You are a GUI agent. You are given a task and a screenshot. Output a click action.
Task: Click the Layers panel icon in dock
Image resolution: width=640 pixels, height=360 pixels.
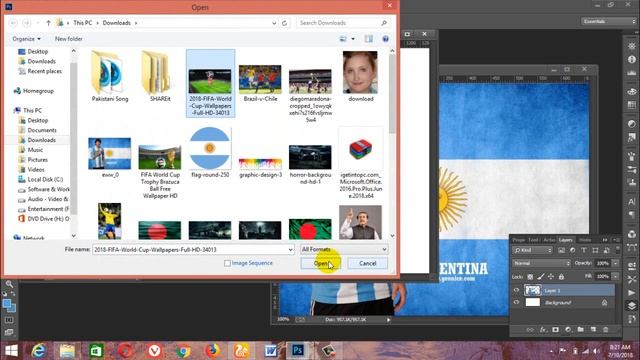(632, 306)
